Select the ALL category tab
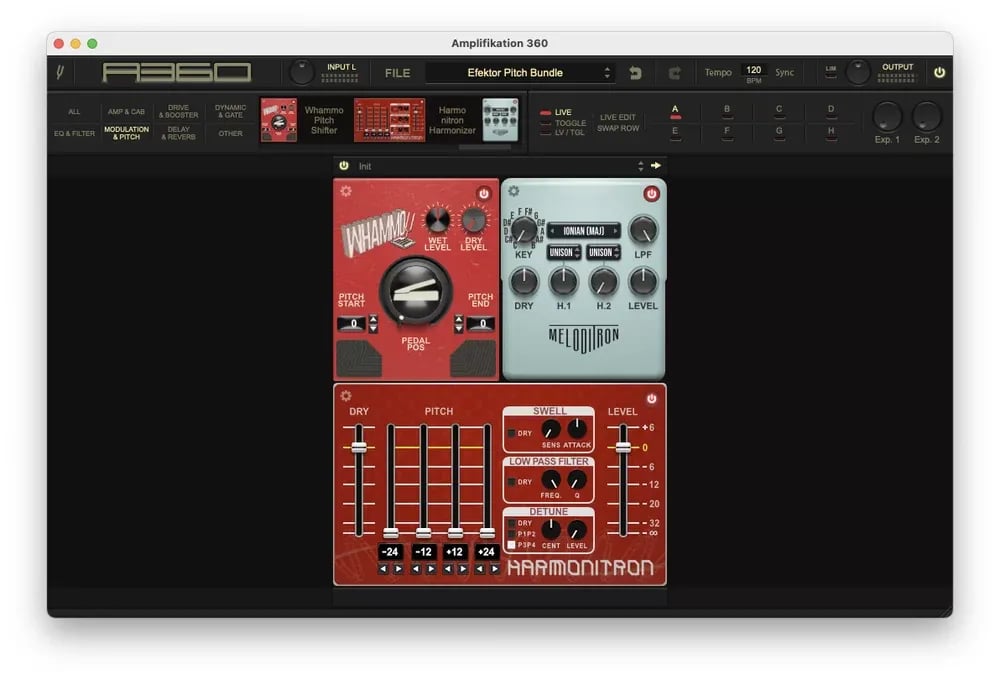 click(x=74, y=112)
